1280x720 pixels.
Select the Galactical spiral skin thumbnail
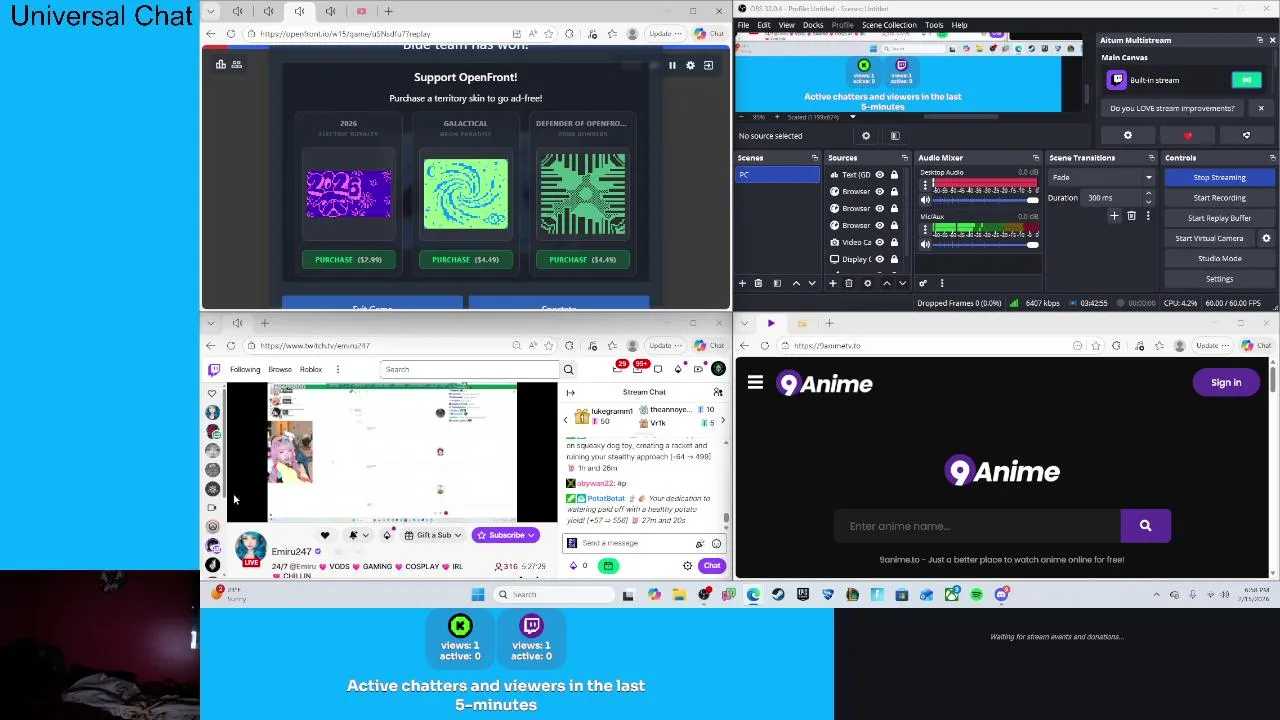465,193
